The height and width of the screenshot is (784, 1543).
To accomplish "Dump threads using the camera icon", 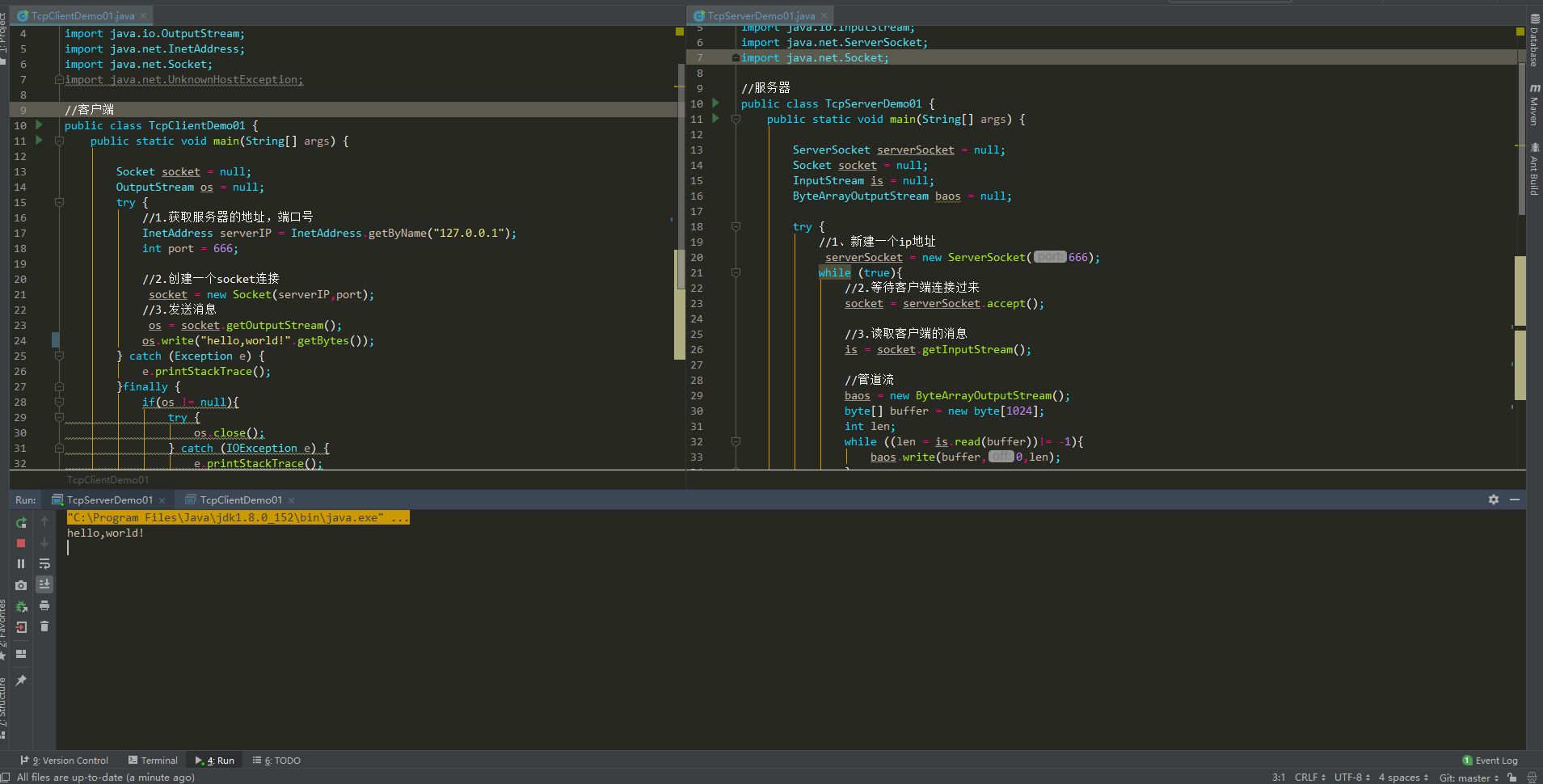I will point(21,585).
